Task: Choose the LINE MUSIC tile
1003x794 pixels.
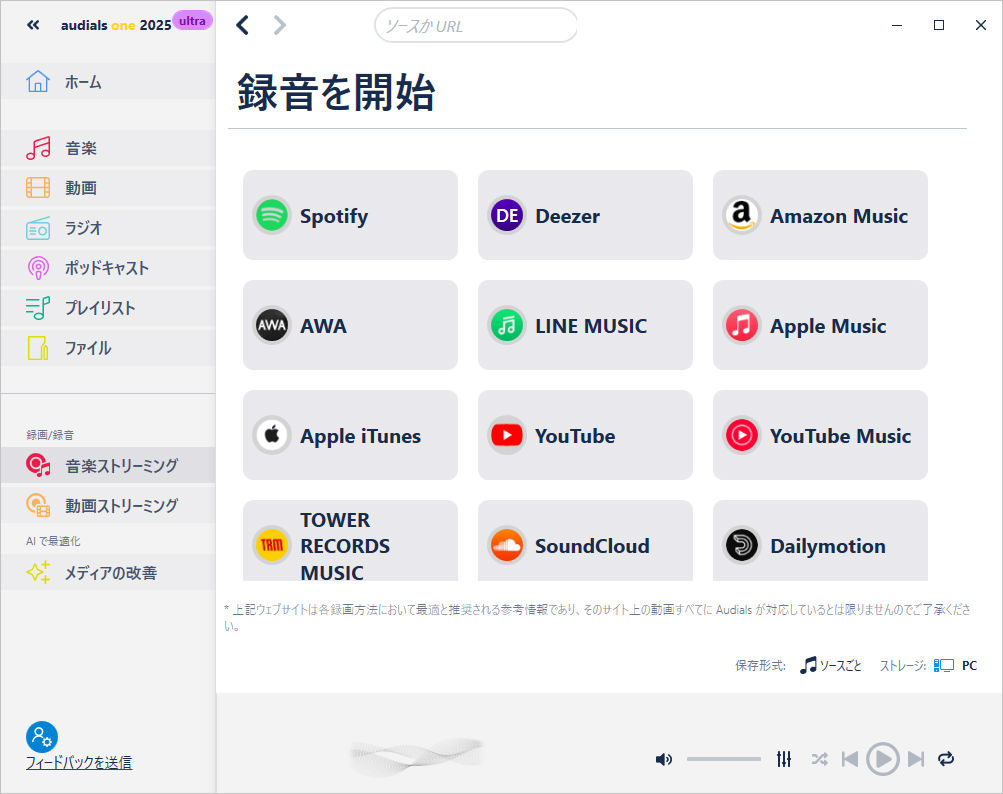Action: point(585,325)
